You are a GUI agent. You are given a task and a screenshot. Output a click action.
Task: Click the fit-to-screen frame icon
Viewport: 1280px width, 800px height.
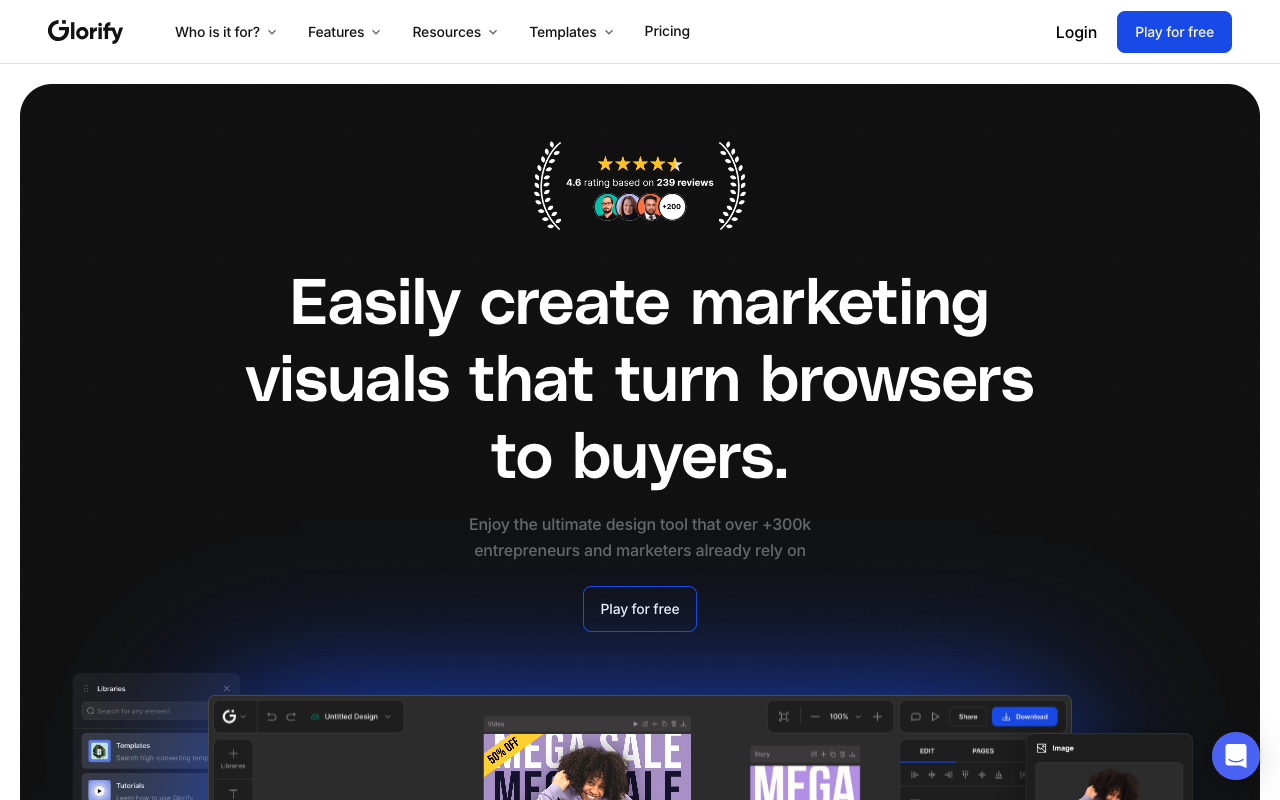coord(784,717)
